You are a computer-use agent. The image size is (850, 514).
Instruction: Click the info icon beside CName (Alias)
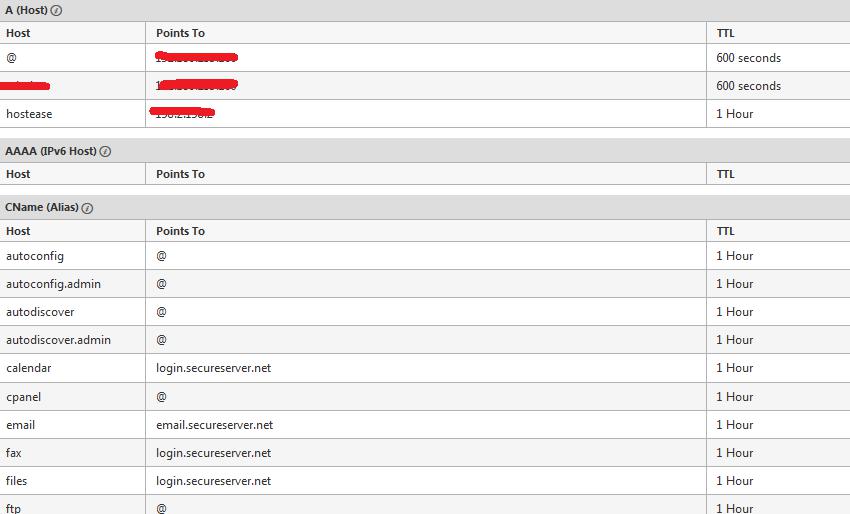(87, 208)
